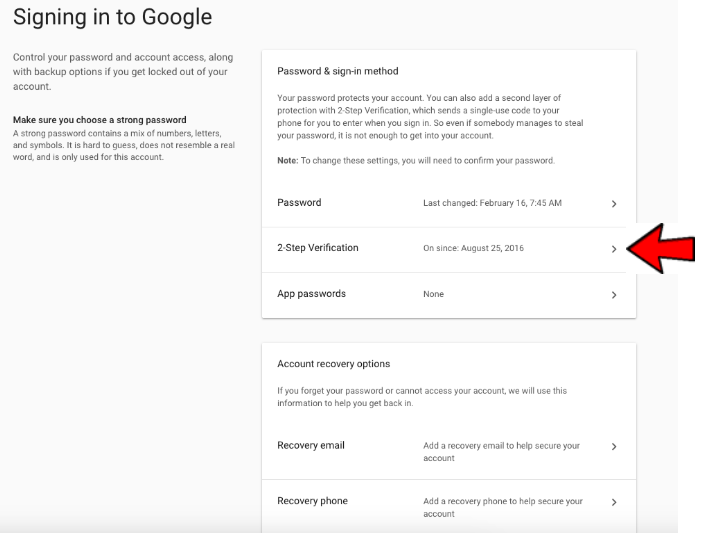Image resolution: width=705 pixels, height=533 pixels.
Task: Click 'Control your password and account access' paragraph
Action: point(123,72)
